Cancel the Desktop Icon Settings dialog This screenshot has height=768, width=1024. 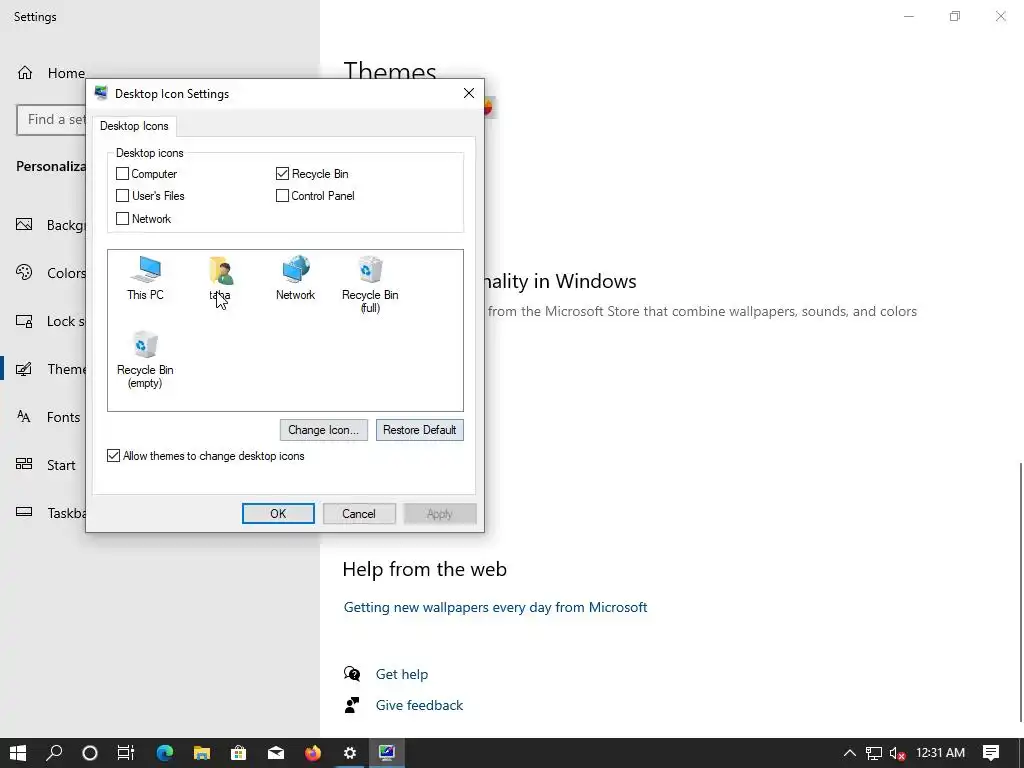(x=359, y=513)
